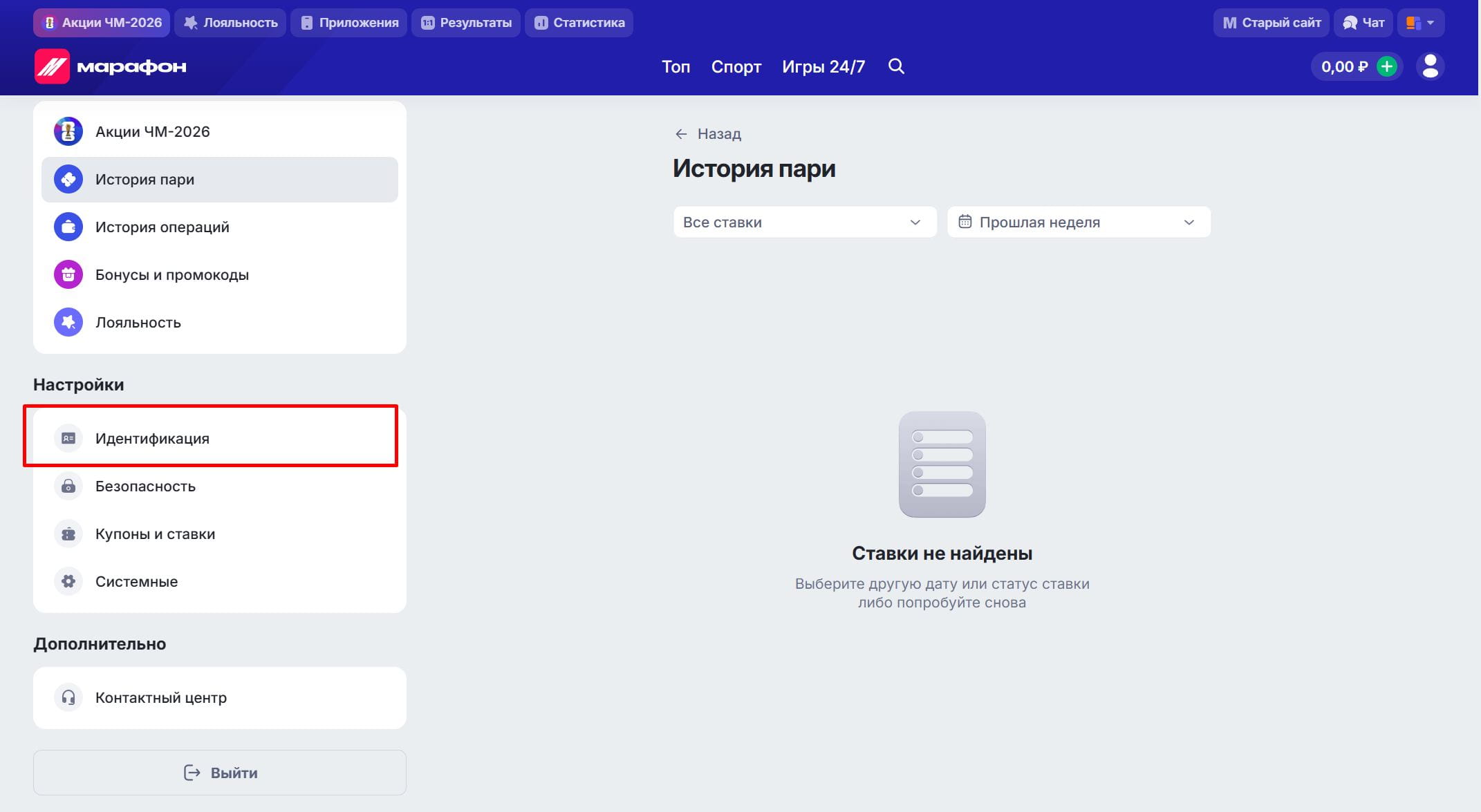
Task: Click the Выйти logout button
Action: [x=220, y=773]
